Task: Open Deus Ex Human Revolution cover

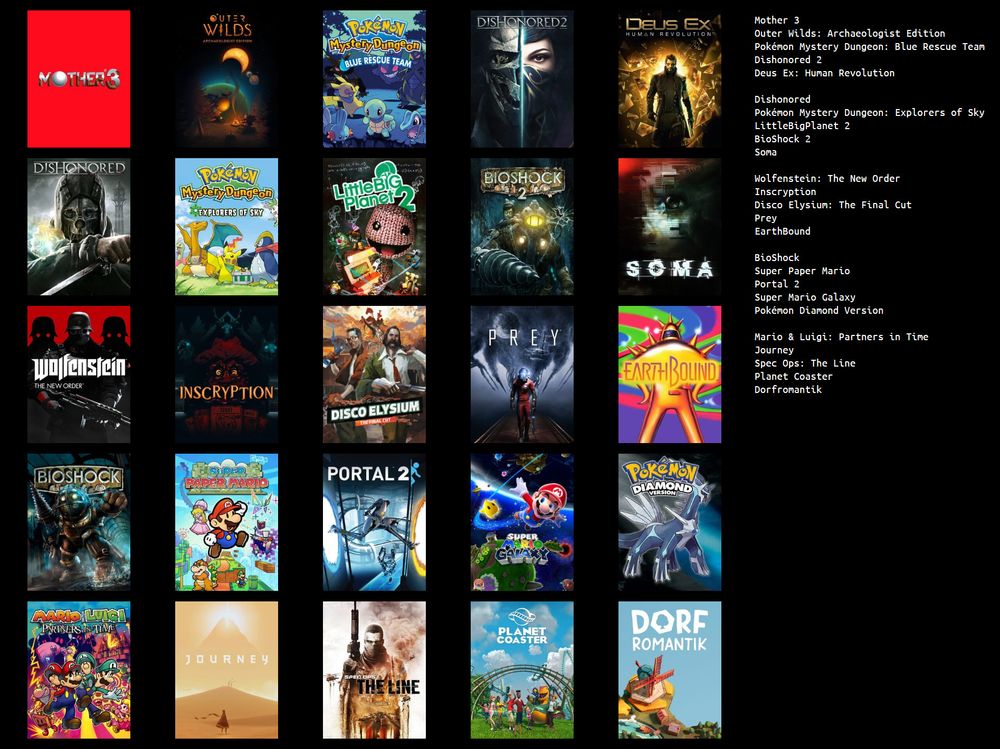Action: pos(670,78)
